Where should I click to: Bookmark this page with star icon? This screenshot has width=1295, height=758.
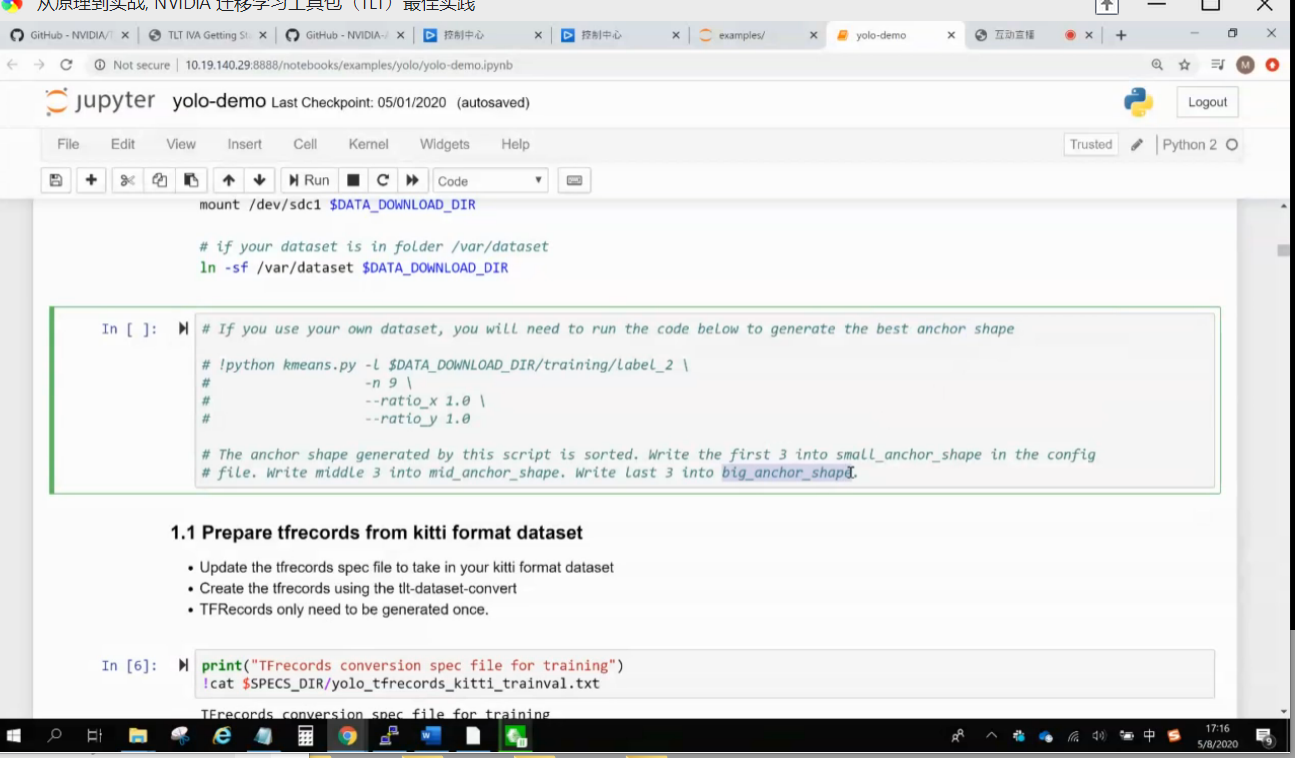point(1185,65)
